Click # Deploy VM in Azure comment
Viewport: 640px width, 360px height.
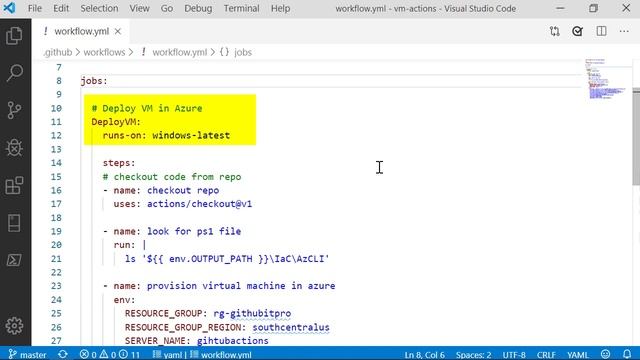[x=147, y=108]
